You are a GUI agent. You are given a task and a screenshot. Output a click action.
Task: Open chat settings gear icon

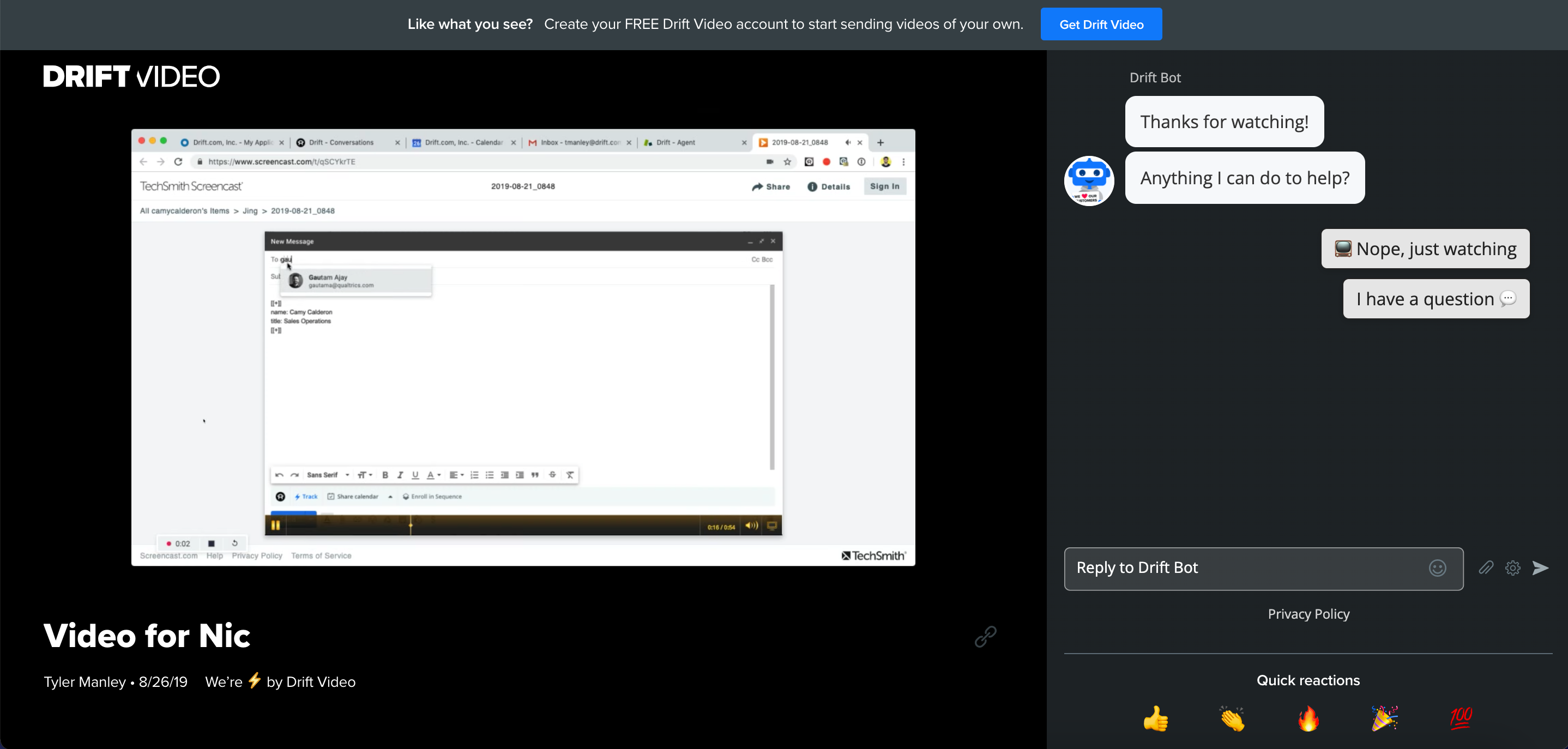[x=1512, y=567]
